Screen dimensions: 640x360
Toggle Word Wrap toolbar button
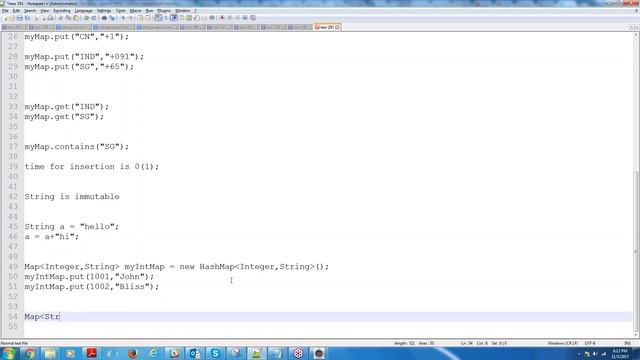pyautogui.click(x=158, y=18)
